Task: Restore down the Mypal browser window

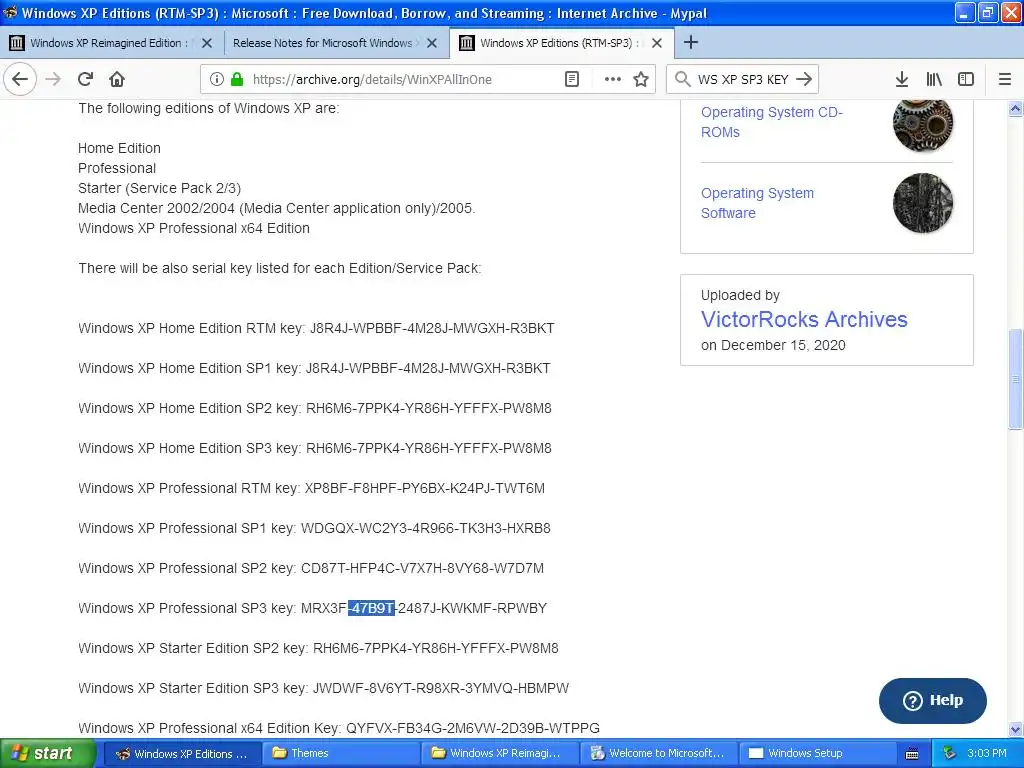Action: point(987,12)
